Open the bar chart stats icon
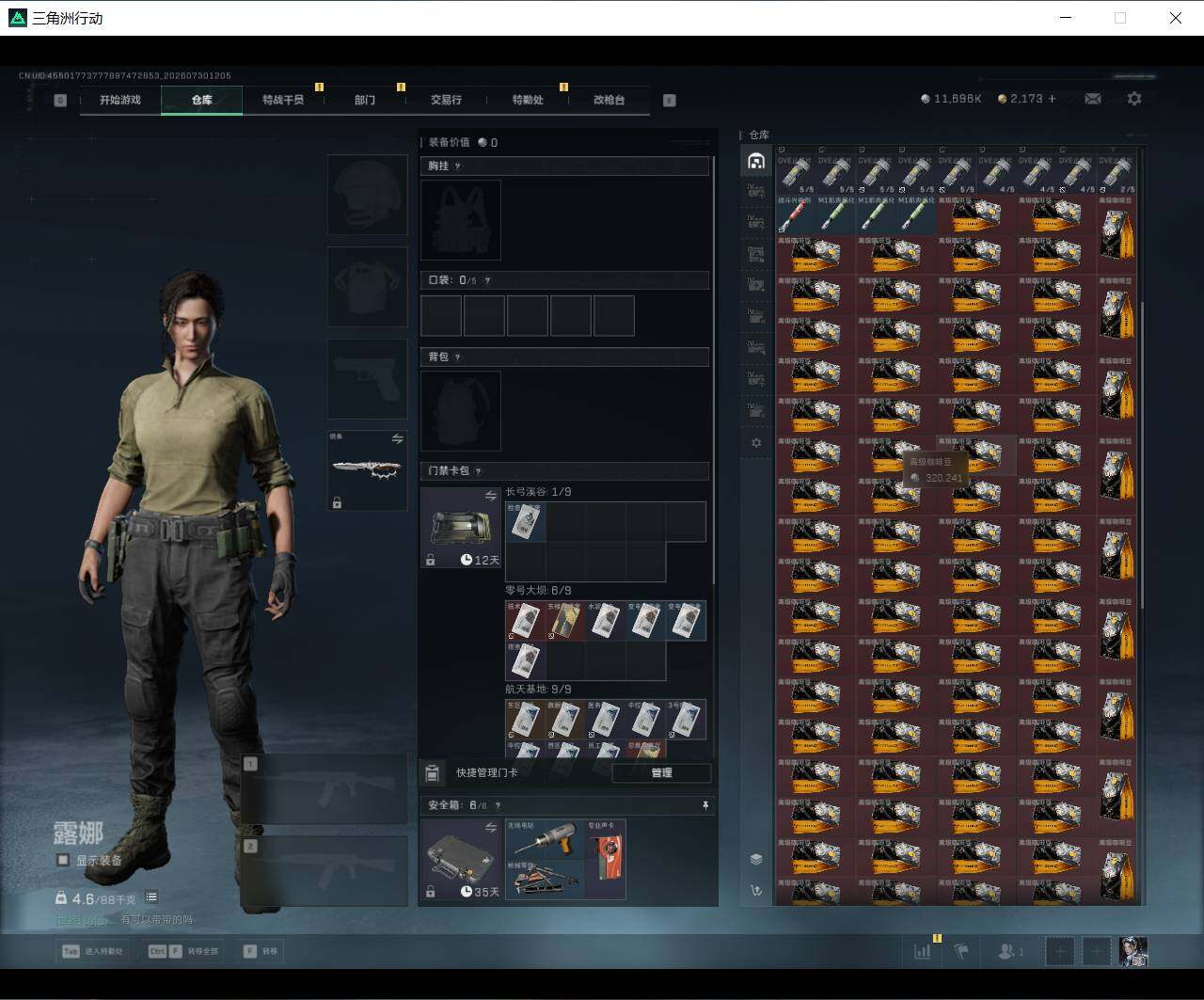The width and height of the screenshot is (1204, 1000). point(923,951)
